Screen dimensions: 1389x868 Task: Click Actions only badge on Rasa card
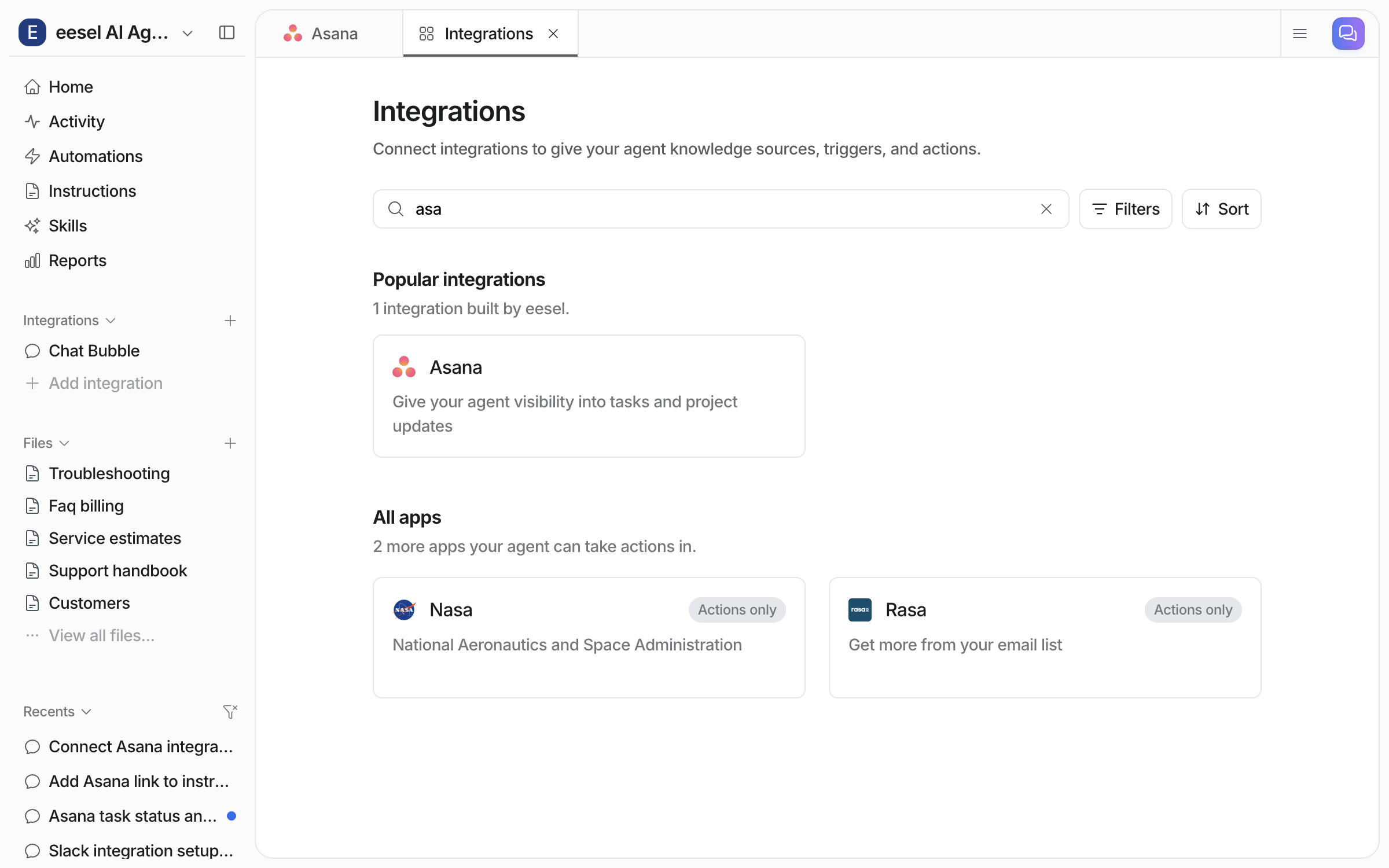(1193, 610)
